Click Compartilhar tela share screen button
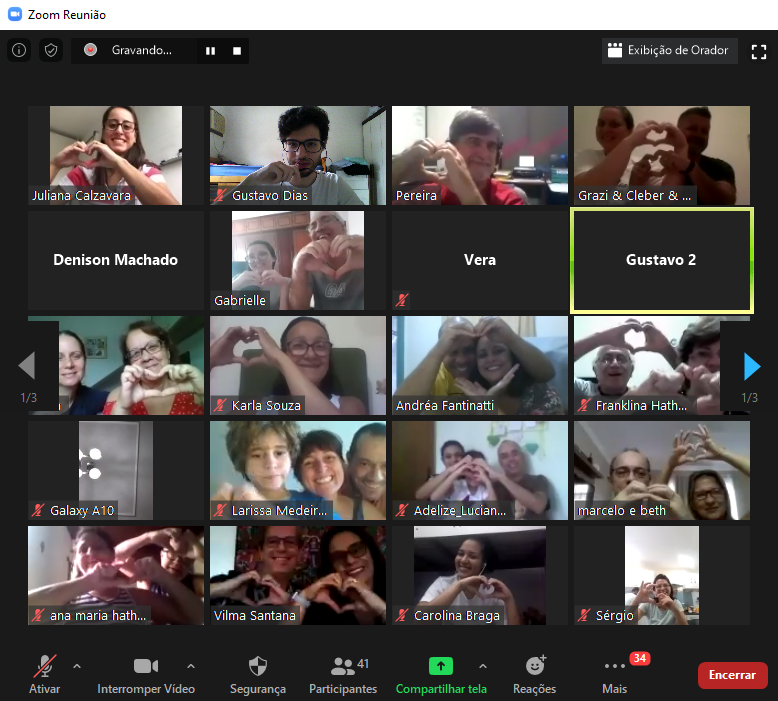 tap(441, 674)
